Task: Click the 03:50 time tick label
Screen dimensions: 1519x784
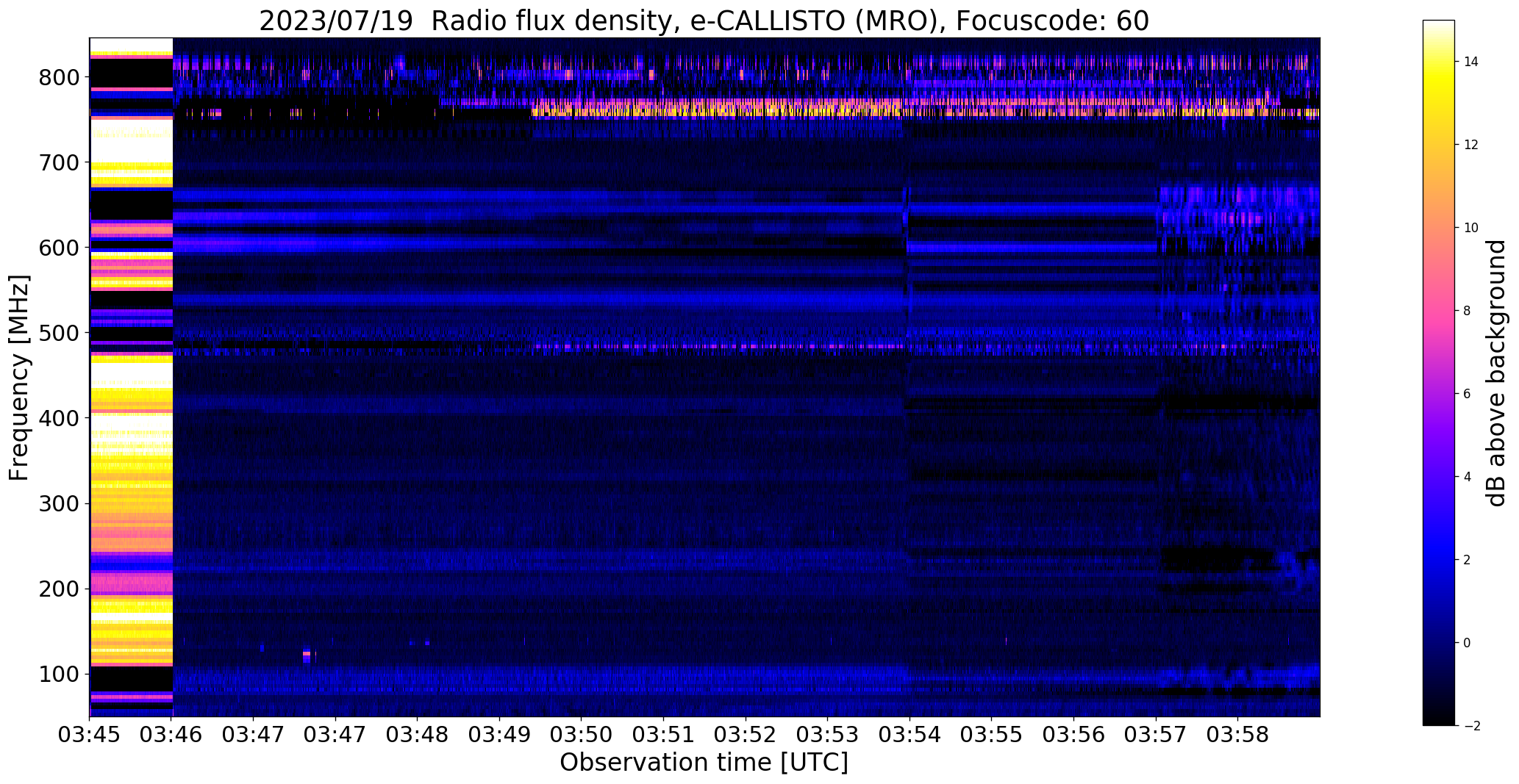Action: click(582, 736)
